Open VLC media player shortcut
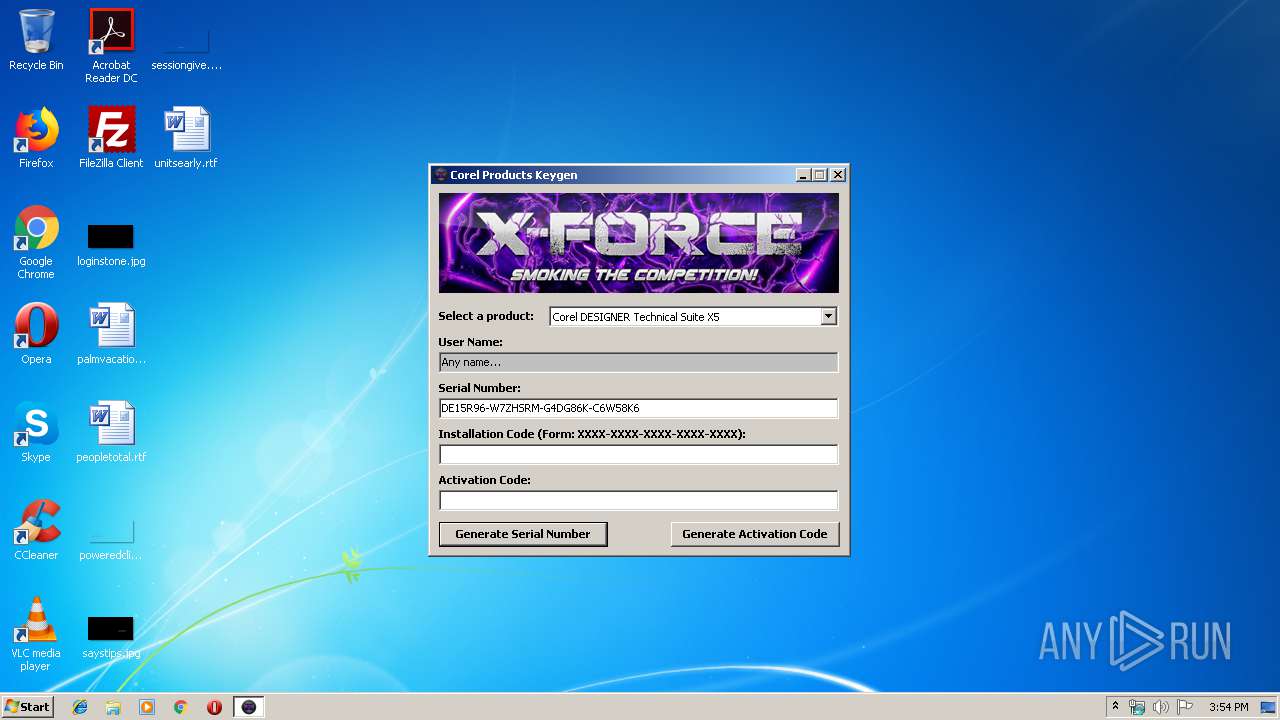1280x720 pixels. [36, 634]
